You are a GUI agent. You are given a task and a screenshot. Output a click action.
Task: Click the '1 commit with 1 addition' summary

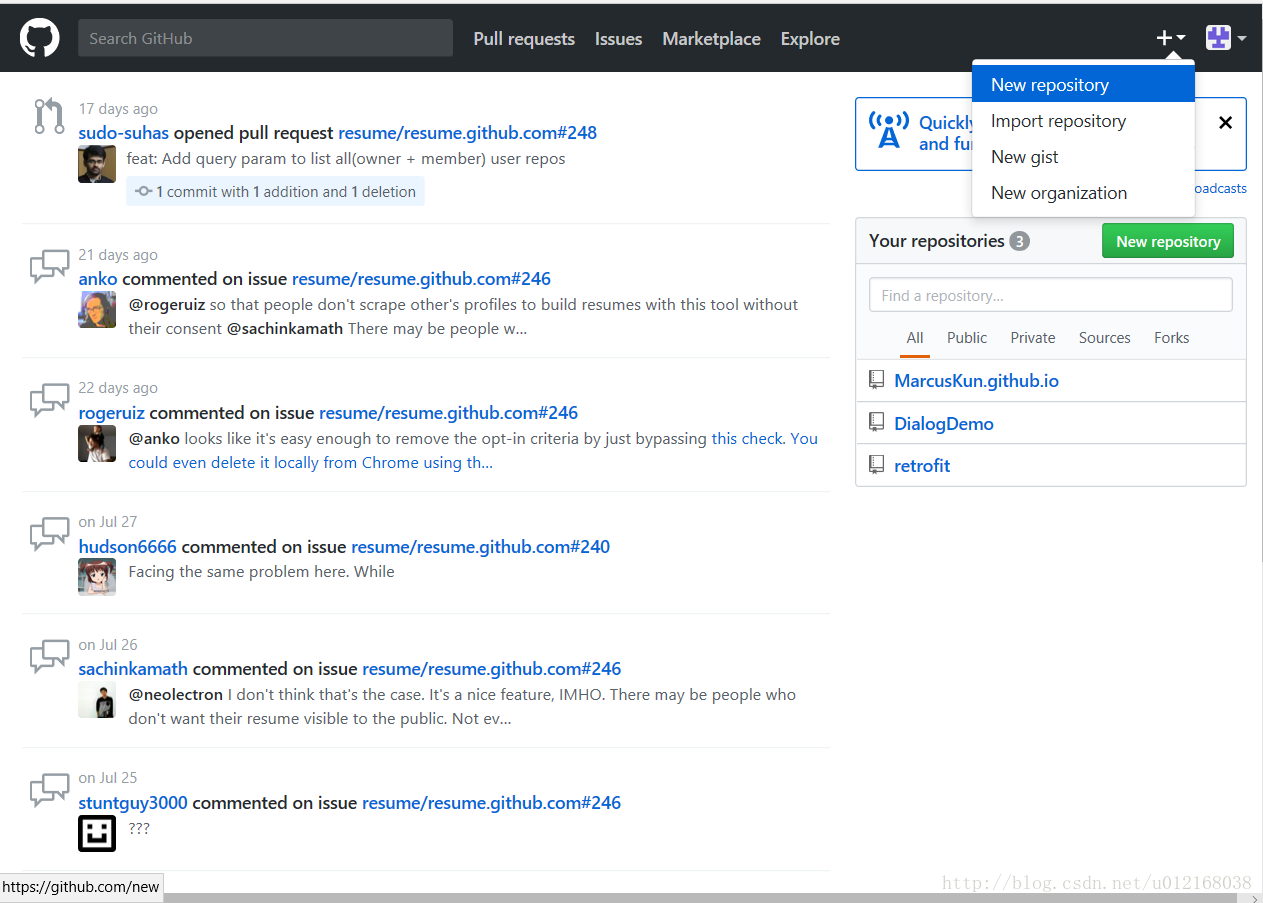click(x=275, y=191)
